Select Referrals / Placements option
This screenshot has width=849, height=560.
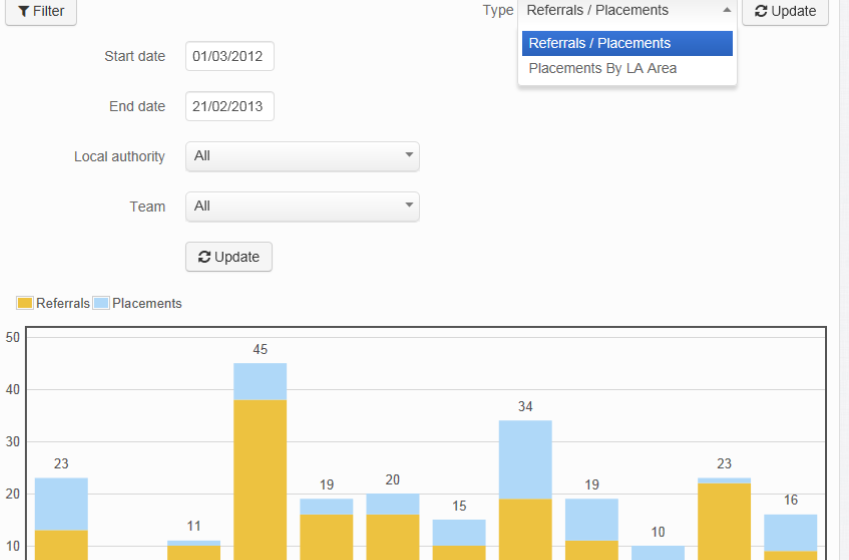pos(627,43)
